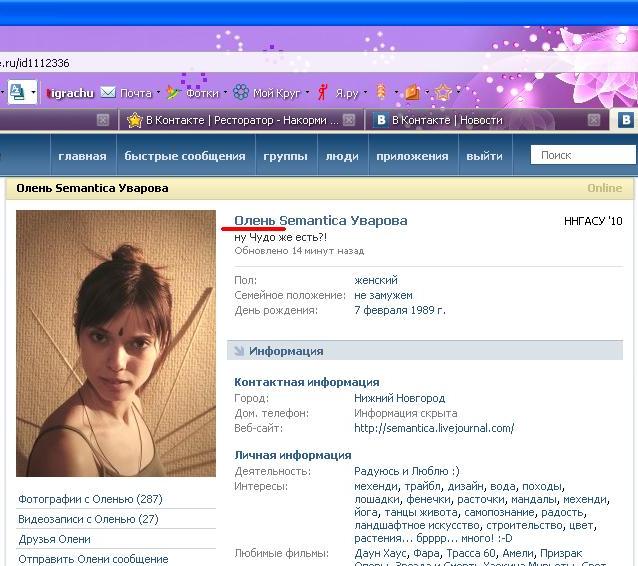Viewport: 638px width, 566px height.
Task: Click the translate page icon at toolbar left
Action: (x=18, y=93)
